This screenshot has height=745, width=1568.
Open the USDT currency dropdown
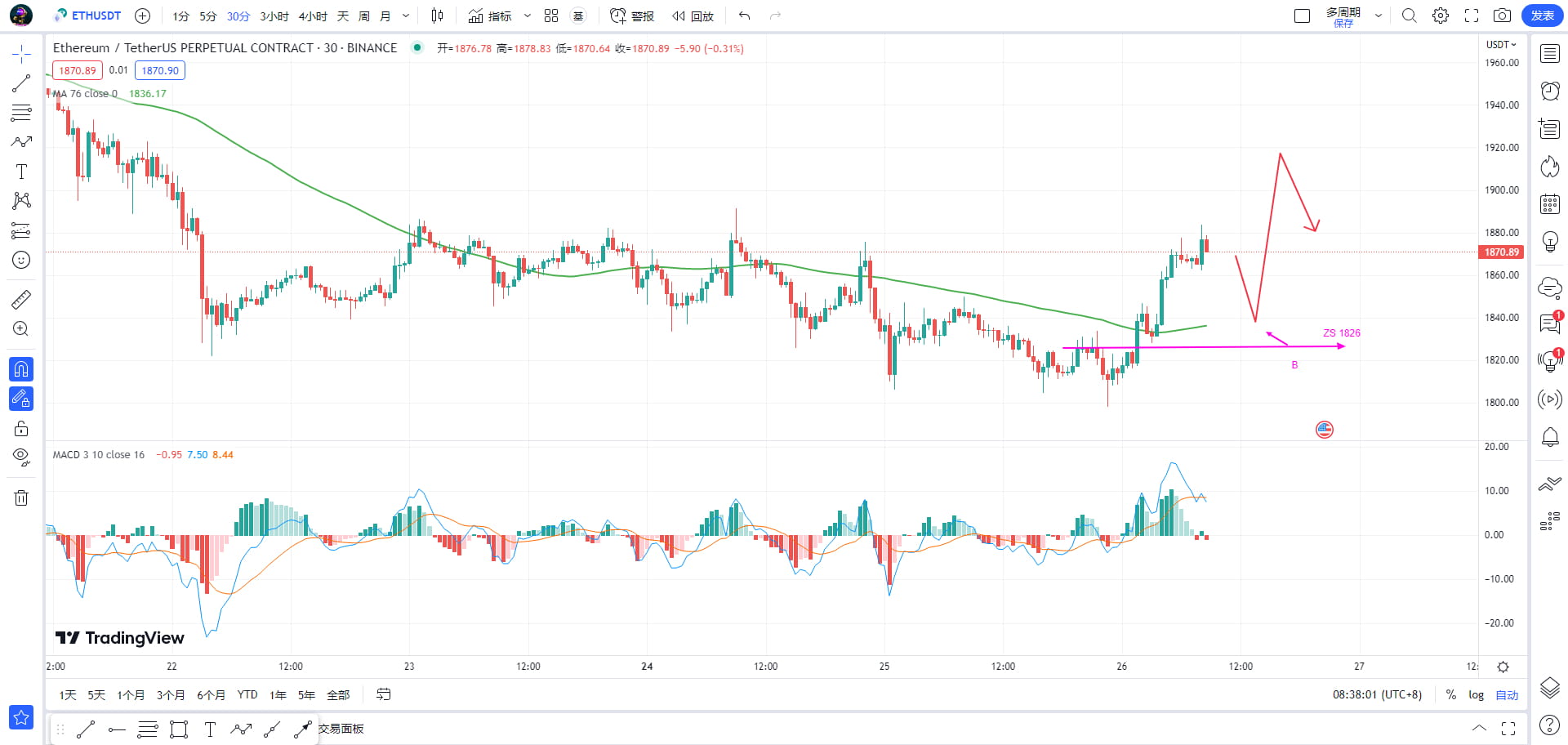pyautogui.click(x=1501, y=45)
